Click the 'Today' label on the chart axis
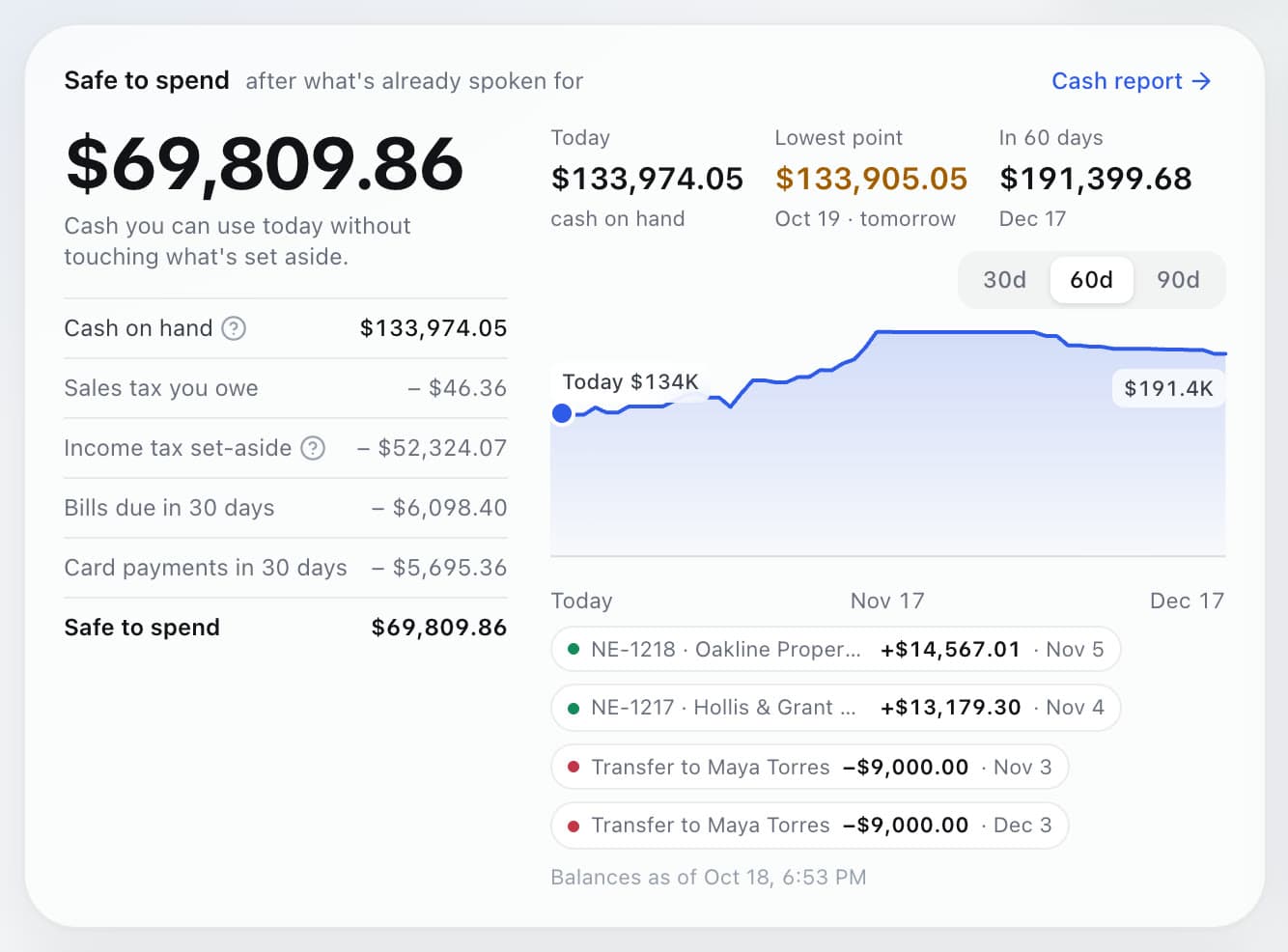The width and height of the screenshot is (1288, 952). coord(581,601)
